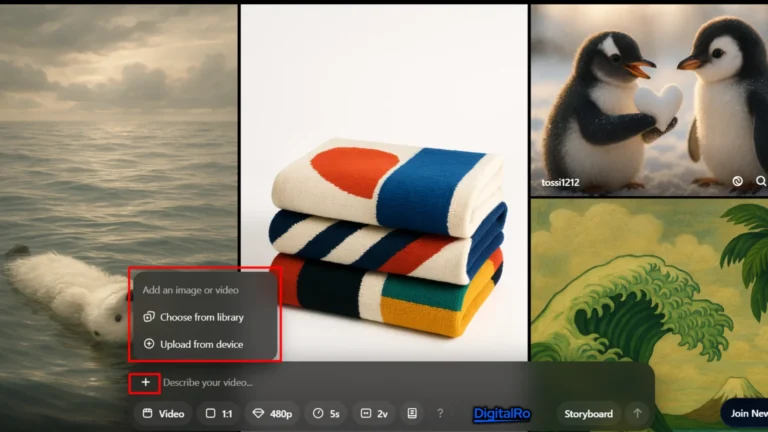Viewport: 768px width, 432px height.
Task: Open the 1:1 aspect ratio dropdown
Action: (218, 413)
